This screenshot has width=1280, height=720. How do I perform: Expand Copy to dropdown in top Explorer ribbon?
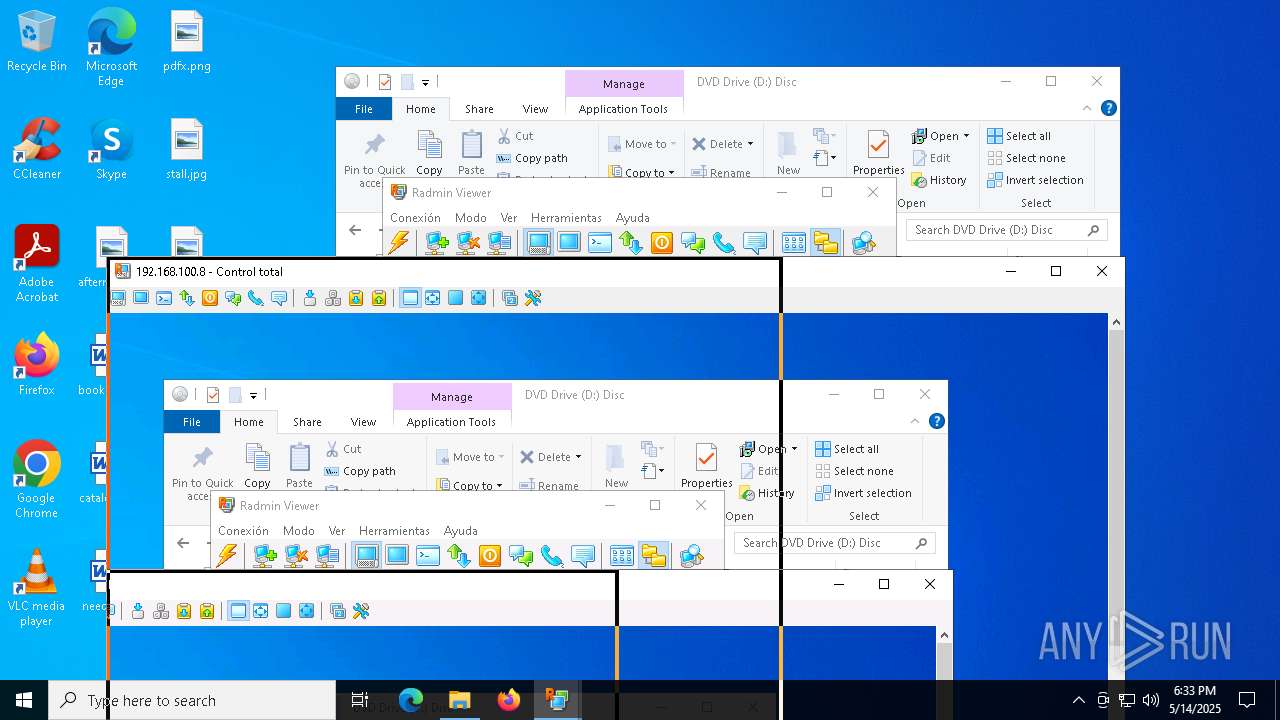pyautogui.click(x=671, y=172)
